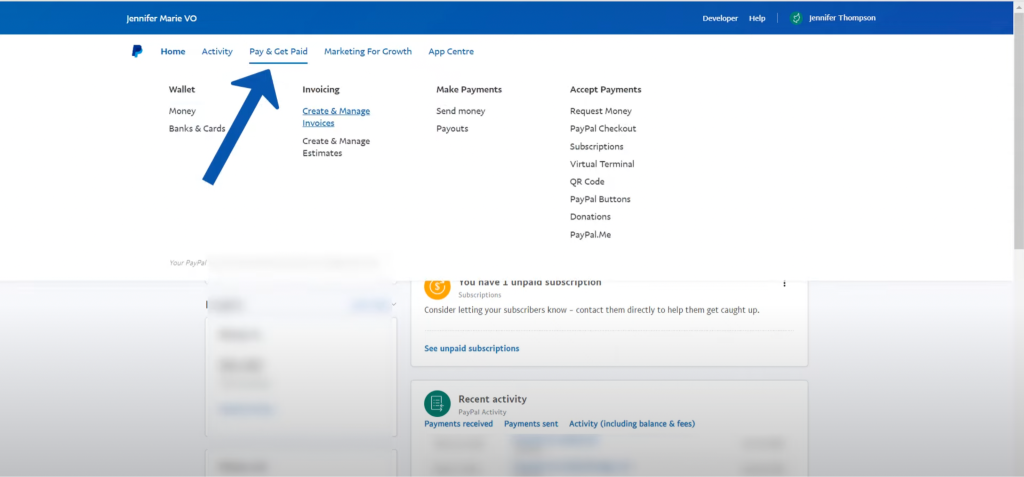Select Request Money under Accept Payments
This screenshot has width=1024, height=477.
(601, 111)
